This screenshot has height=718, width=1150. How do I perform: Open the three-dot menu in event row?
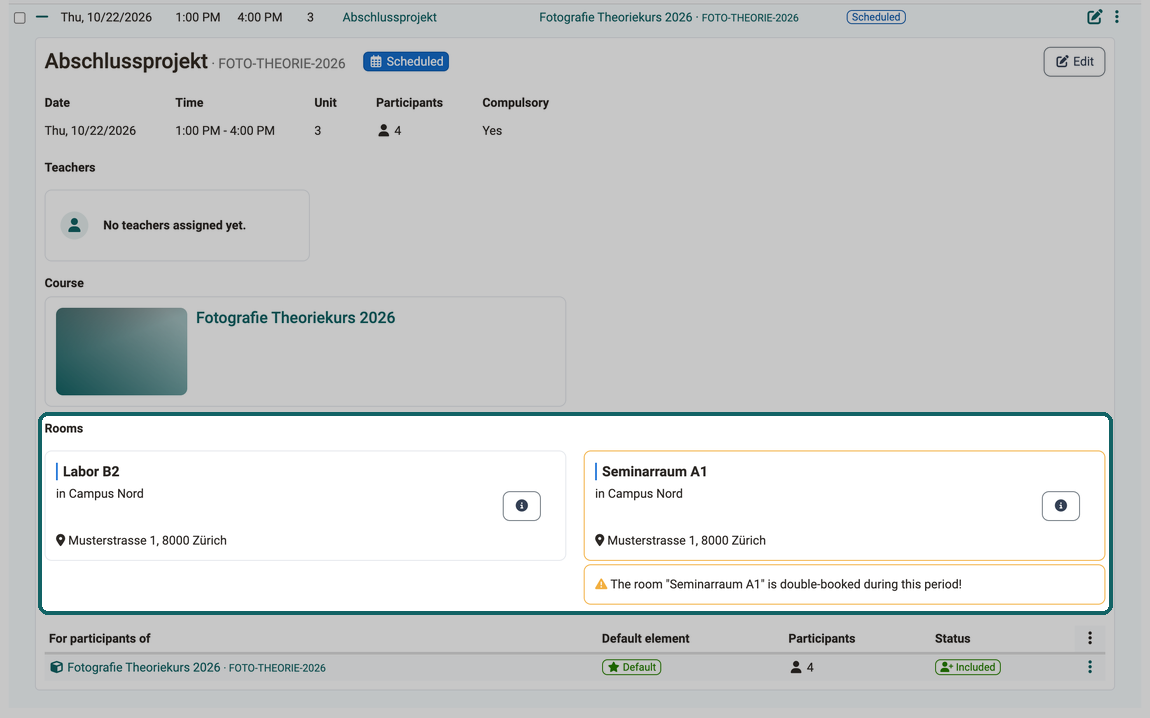coord(1117,17)
